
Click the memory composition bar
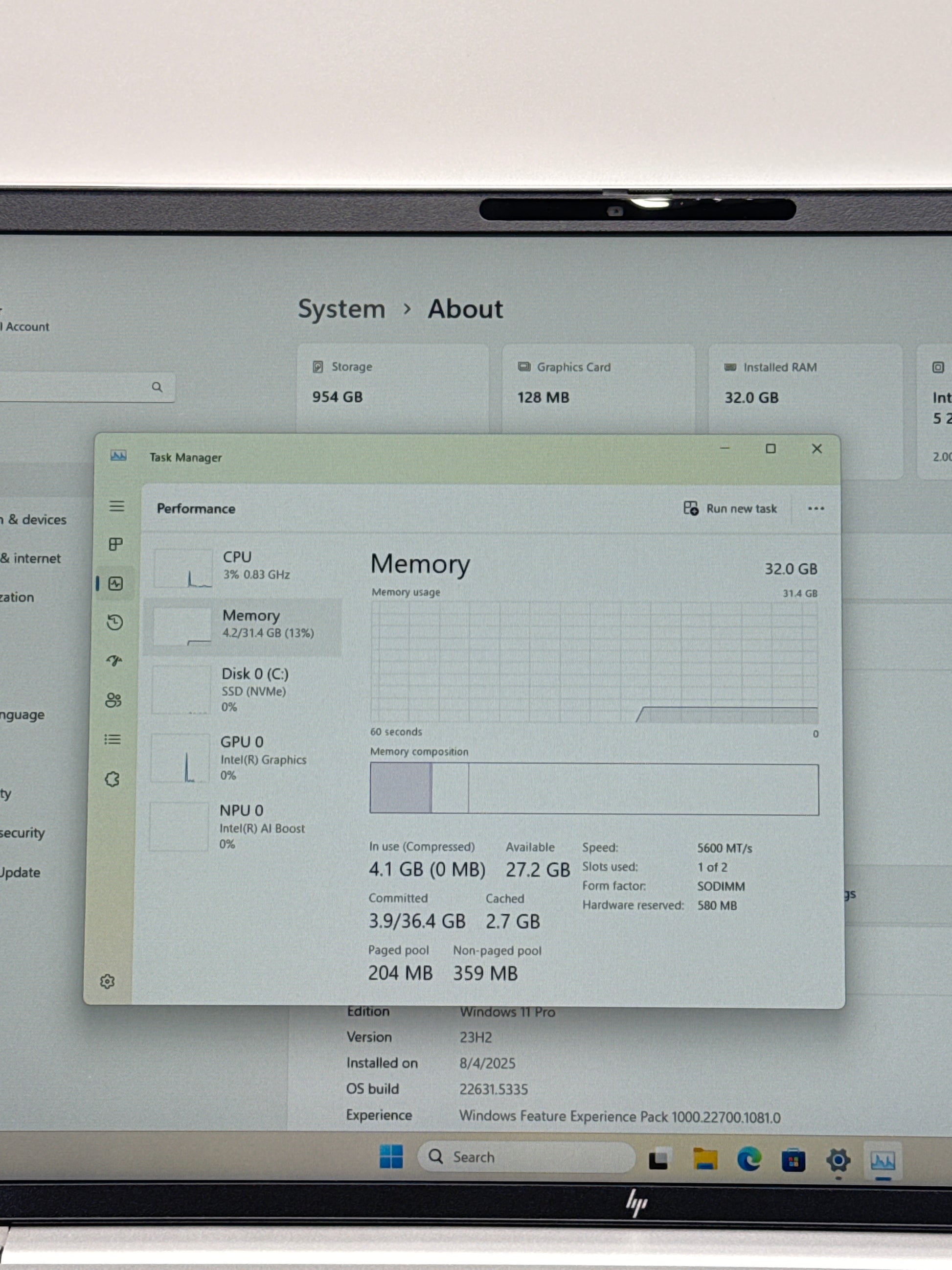pyautogui.click(x=594, y=789)
